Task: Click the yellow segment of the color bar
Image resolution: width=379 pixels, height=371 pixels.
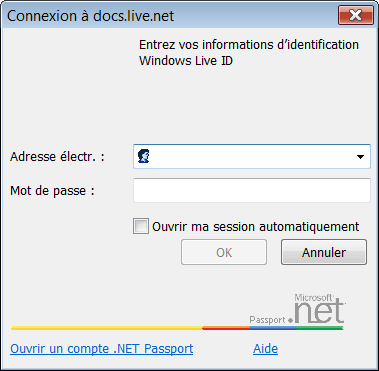Action: [107, 328]
